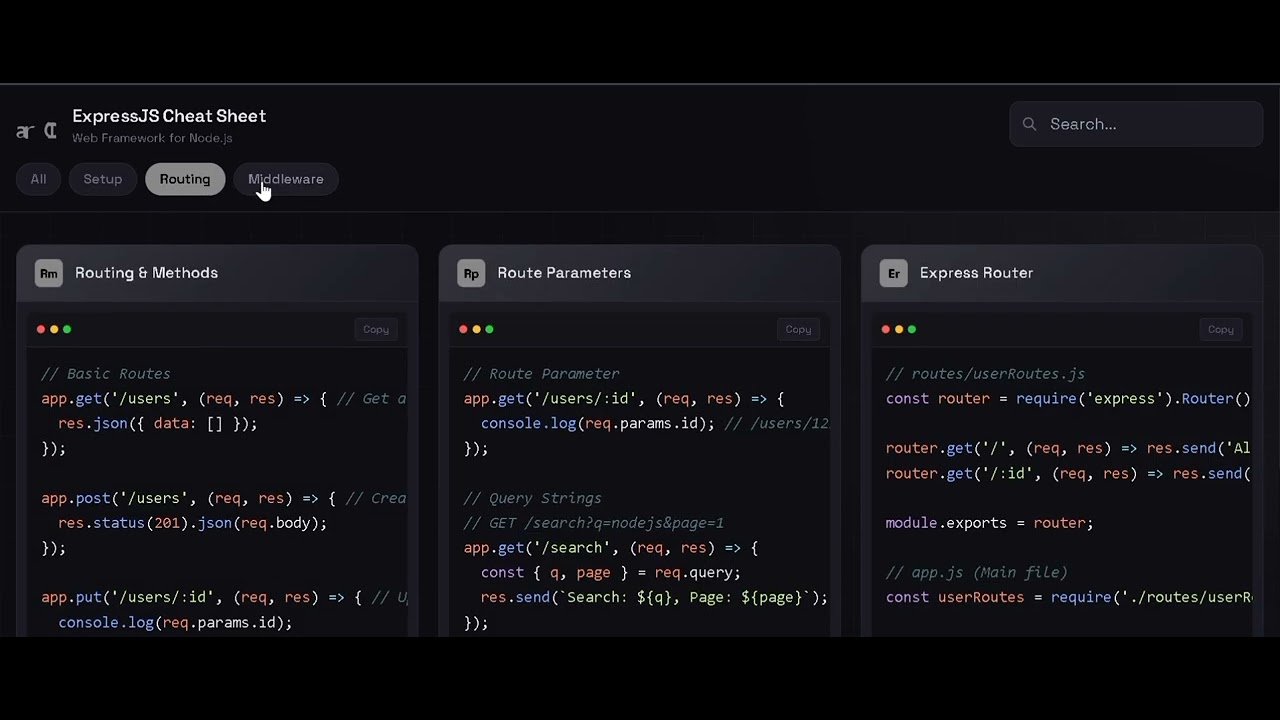Copy the Routing & Methods code snippet
The height and width of the screenshot is (720, 1280).
[x=376, y=329]
